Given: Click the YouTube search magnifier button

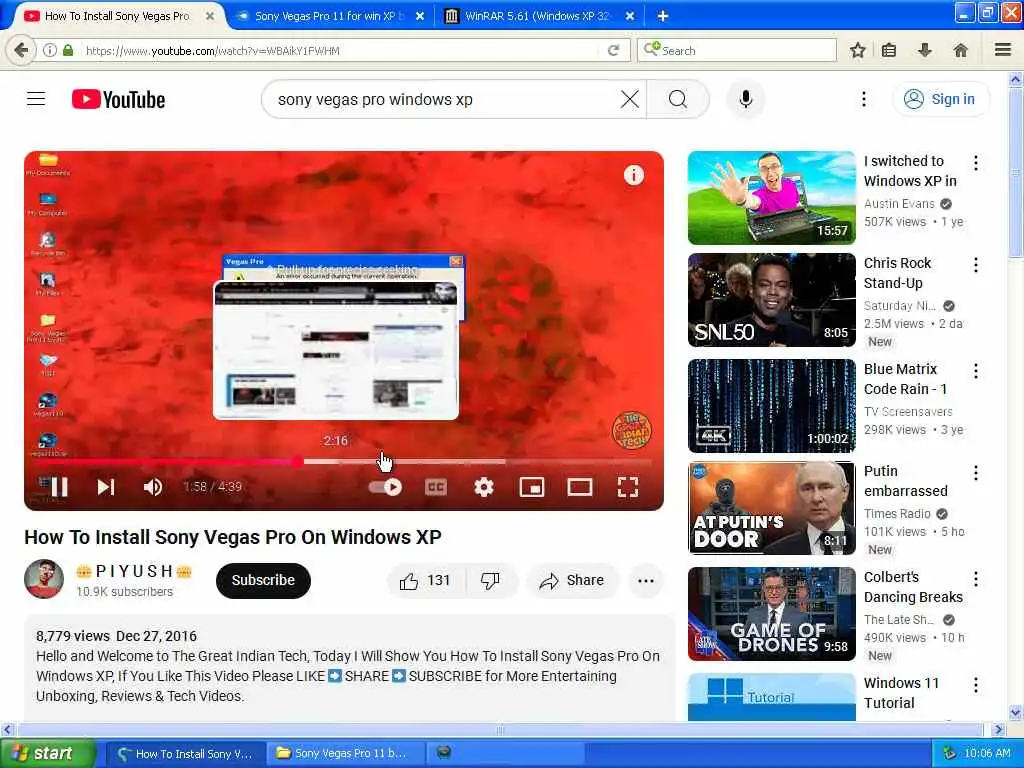Looking at the screenshot, I should (x=678, y=99).
